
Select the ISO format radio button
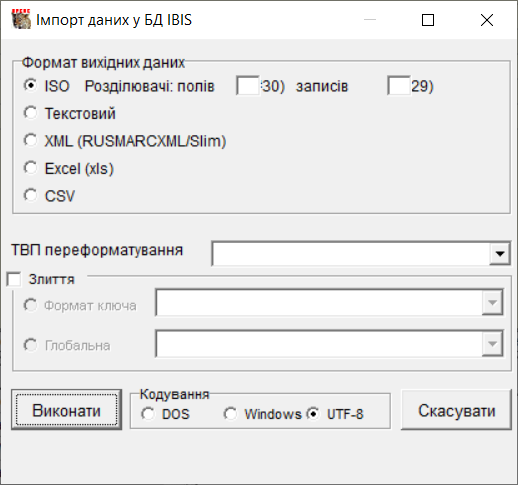(31, 85)
